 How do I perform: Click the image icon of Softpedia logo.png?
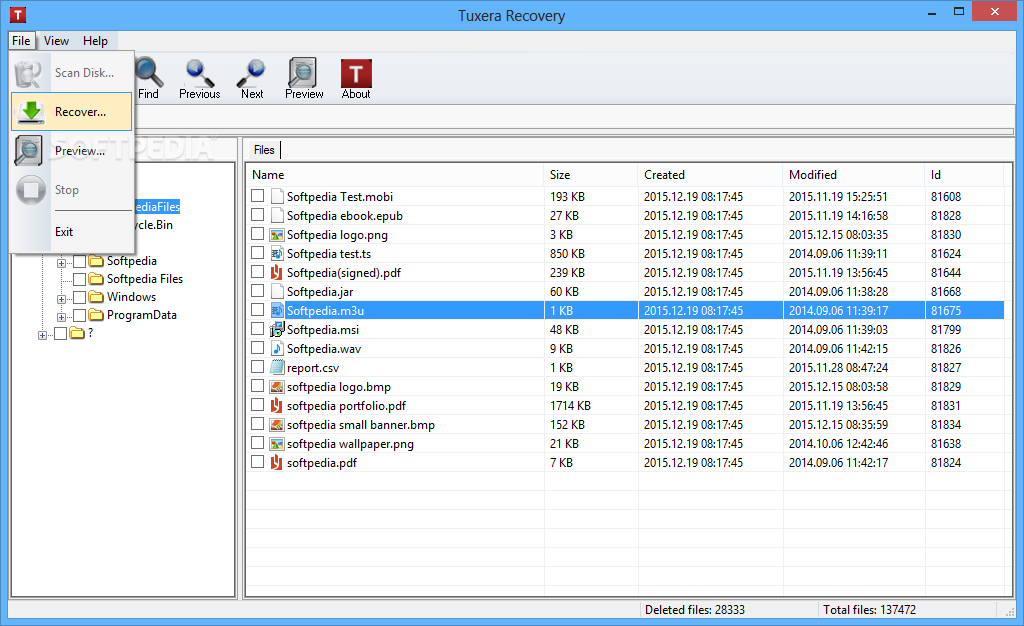277,234
